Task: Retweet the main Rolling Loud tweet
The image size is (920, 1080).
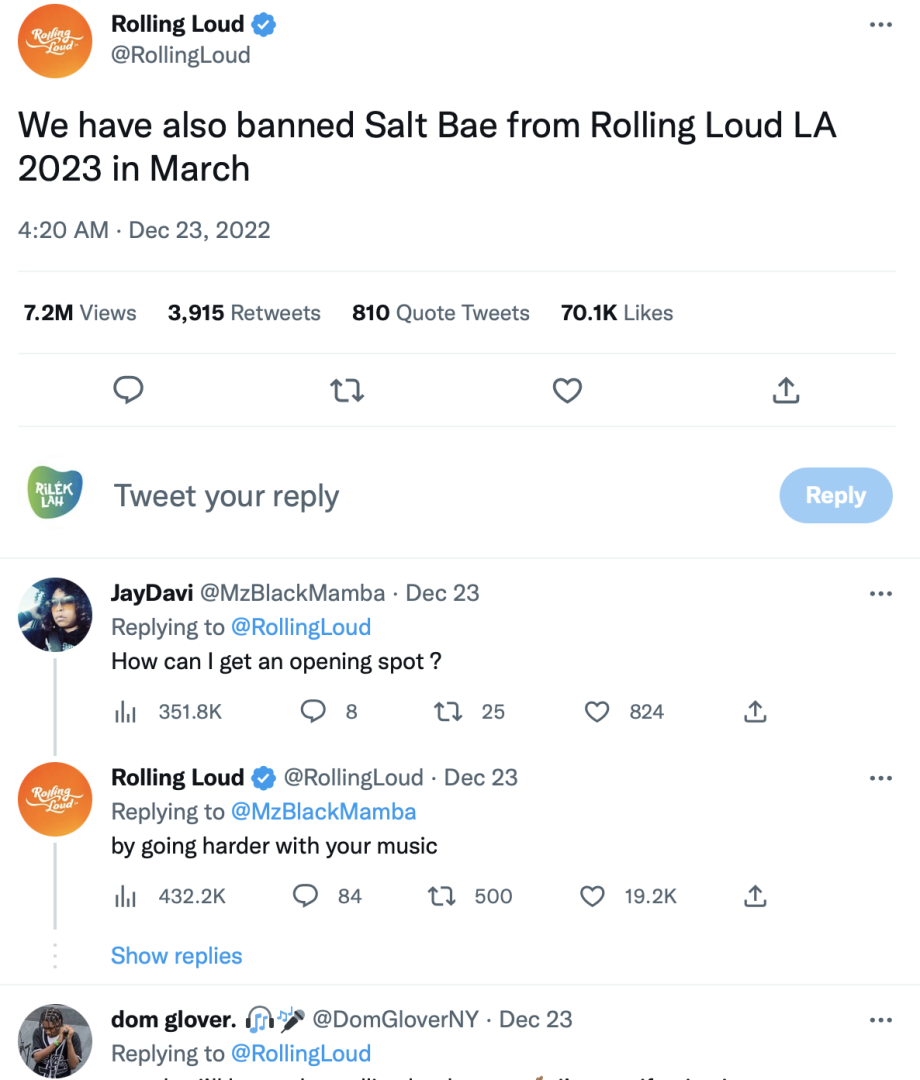Action: click(x=347, y=390)
